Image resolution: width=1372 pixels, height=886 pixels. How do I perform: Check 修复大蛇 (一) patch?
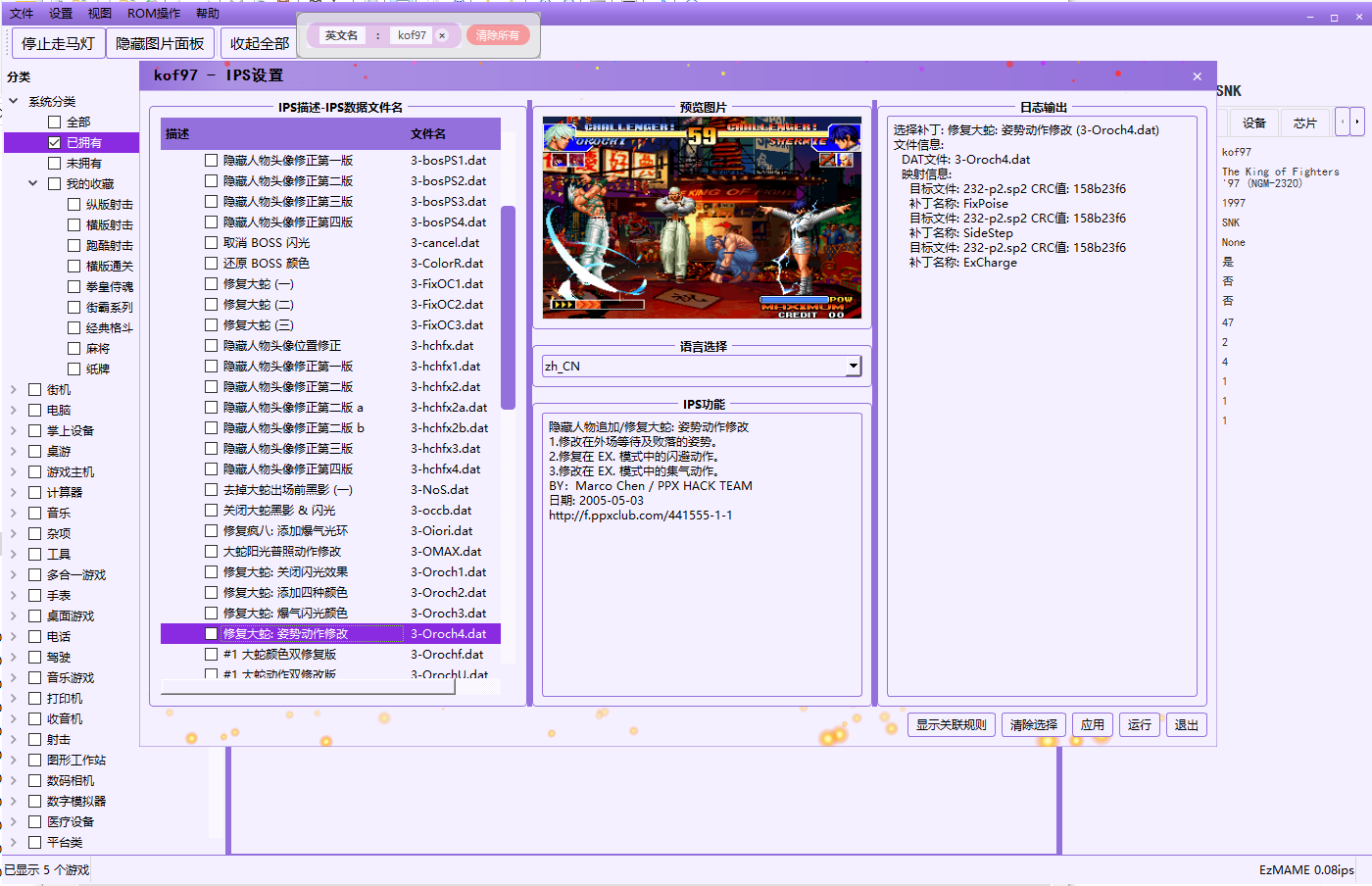(x=211, y=283)
